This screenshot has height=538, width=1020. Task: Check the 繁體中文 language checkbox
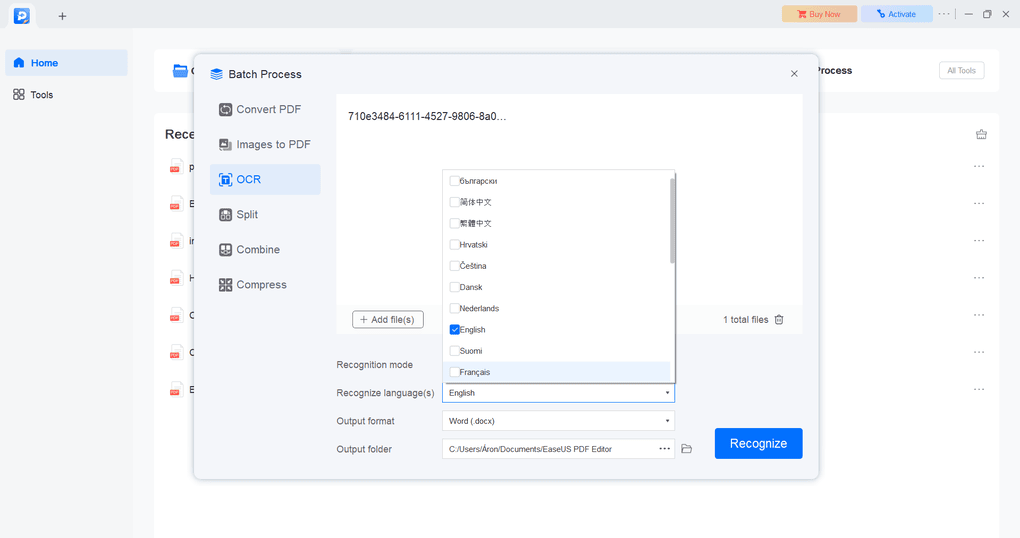pos(454,223)
